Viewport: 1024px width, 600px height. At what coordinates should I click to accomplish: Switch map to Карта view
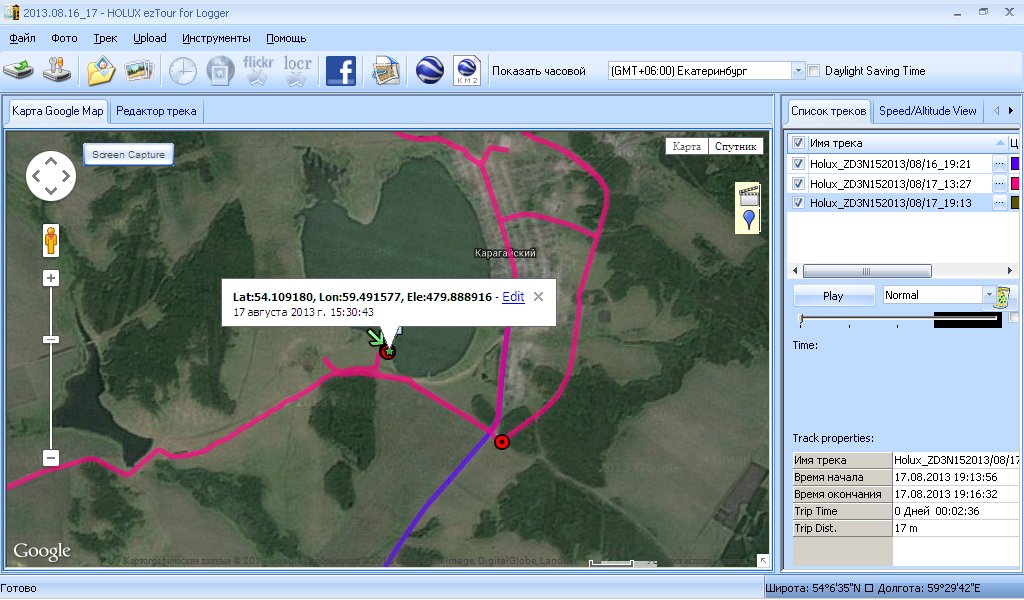tap(686, 146)
